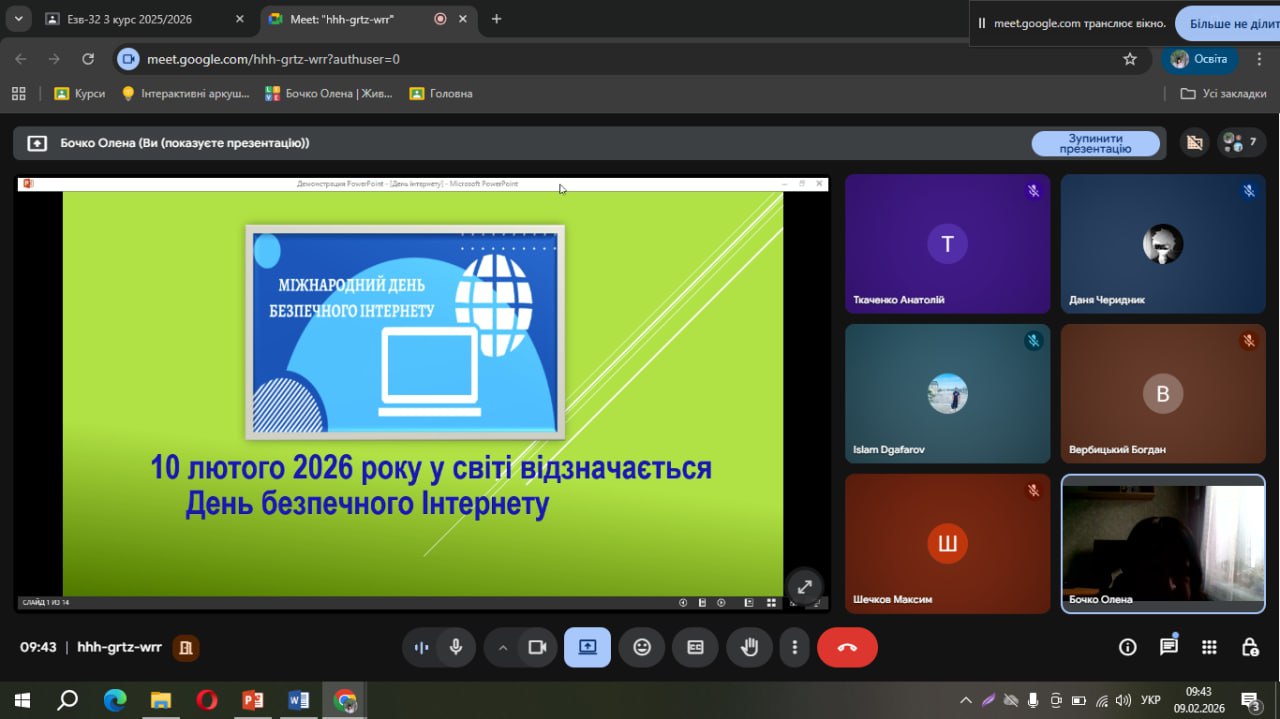Toggle the camera on or off
The image size is (1280, 719).
click(x=537, y=647)
